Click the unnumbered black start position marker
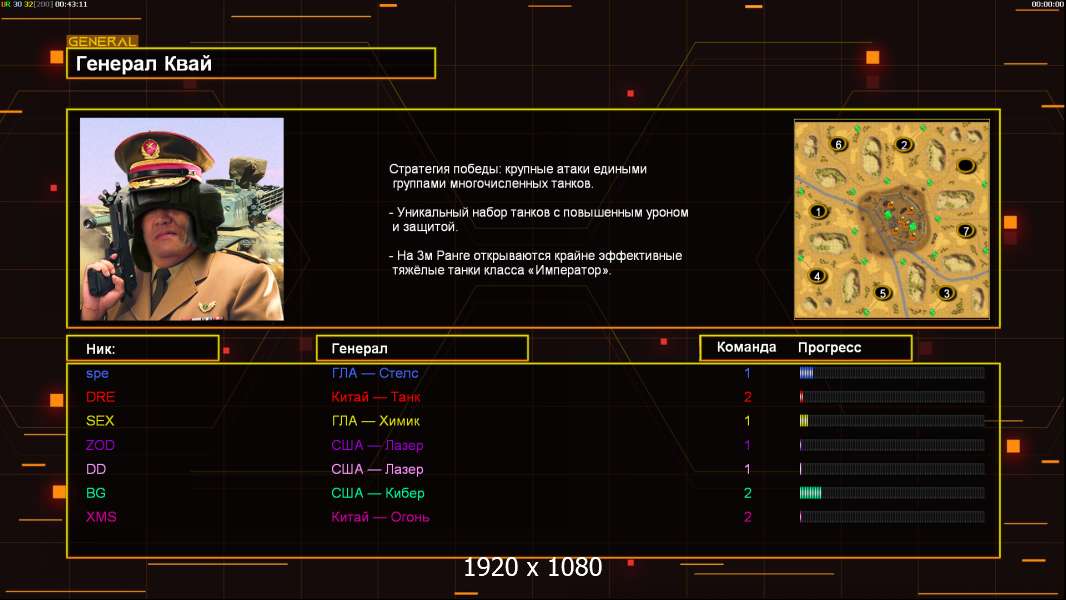 click(x=966, y=166)
